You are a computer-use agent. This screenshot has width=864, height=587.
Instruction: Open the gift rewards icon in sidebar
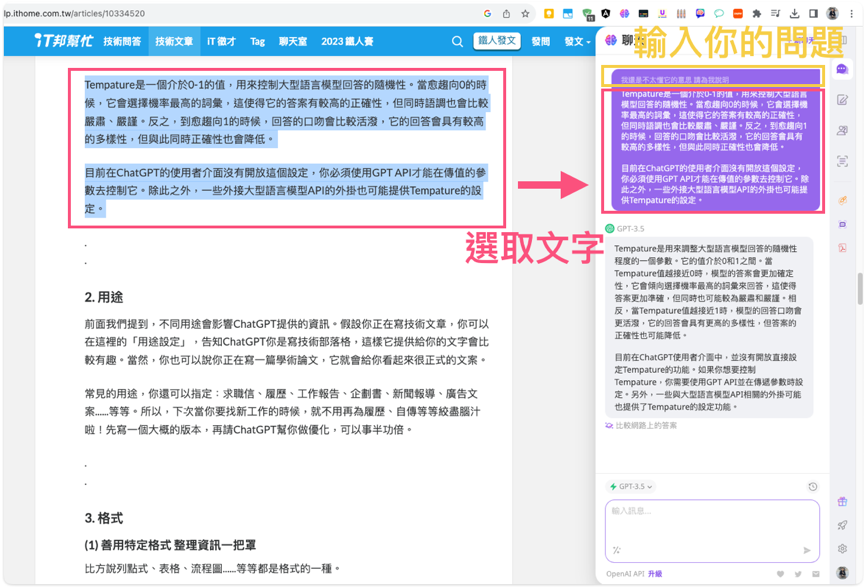(x=842, y=502)
